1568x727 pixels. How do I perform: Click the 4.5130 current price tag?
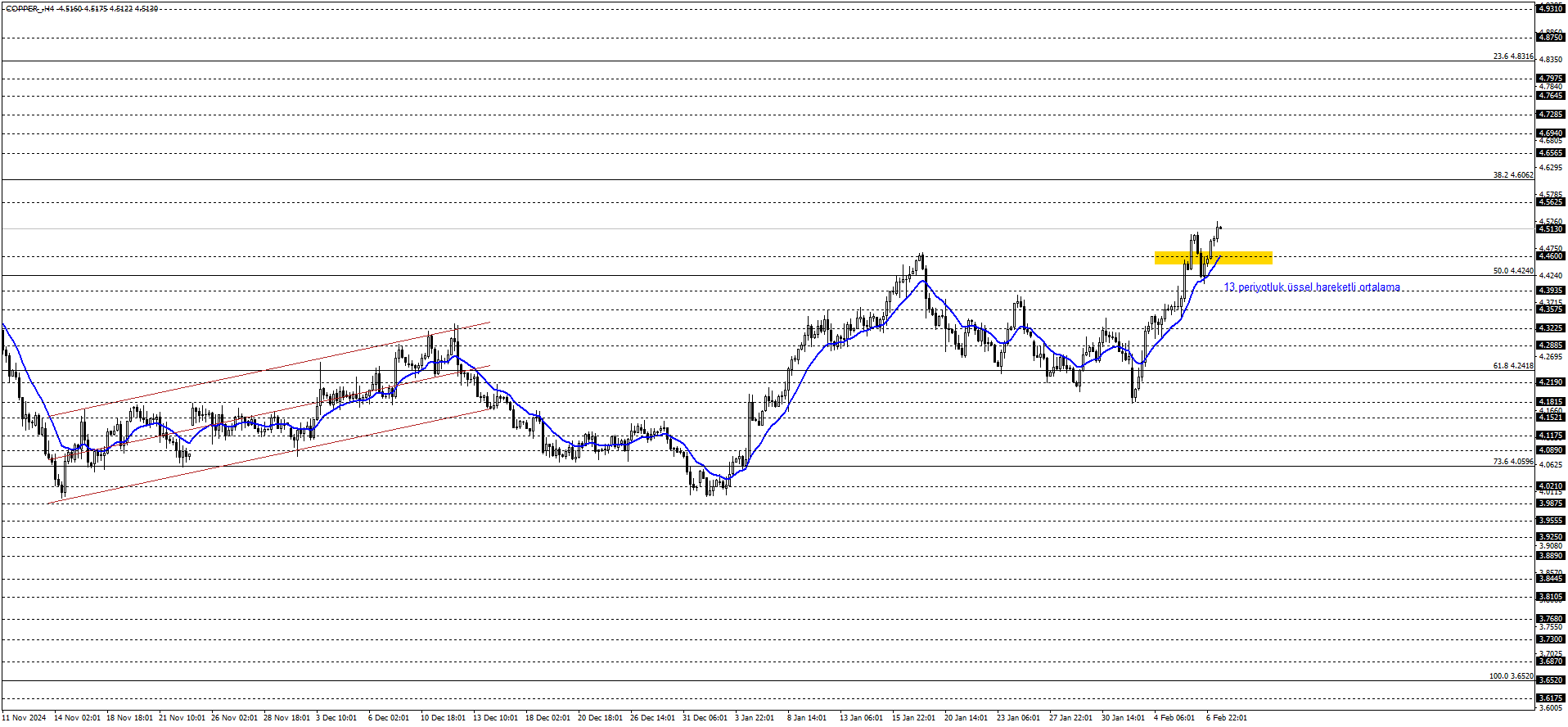[x=1551, y=229]
